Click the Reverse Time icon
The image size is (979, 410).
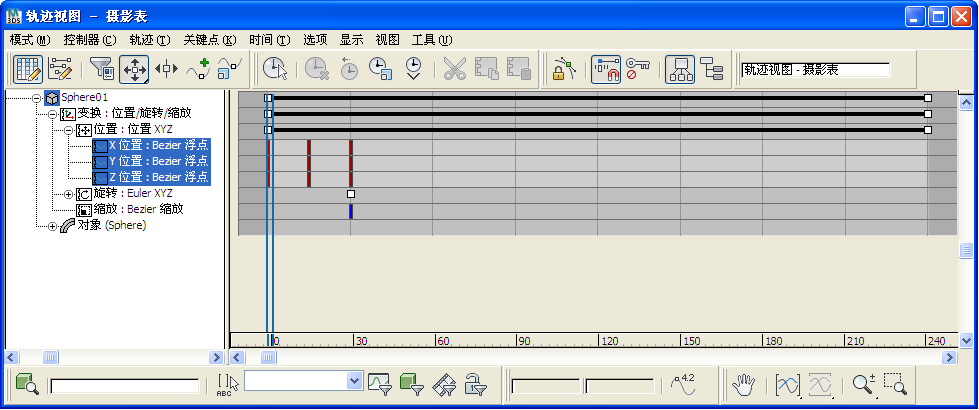(x=348, y=69)
